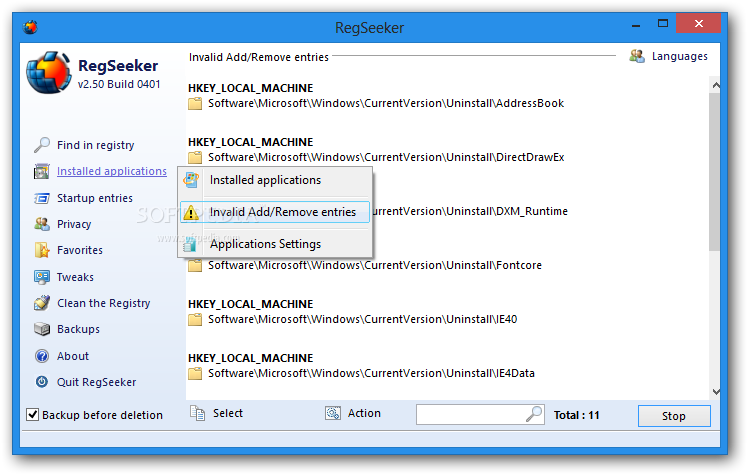Click HKEY_LOCAL_MACHINE above AddressBook entry
Screen dimensions: 748x475
click(x=250, y=88)
